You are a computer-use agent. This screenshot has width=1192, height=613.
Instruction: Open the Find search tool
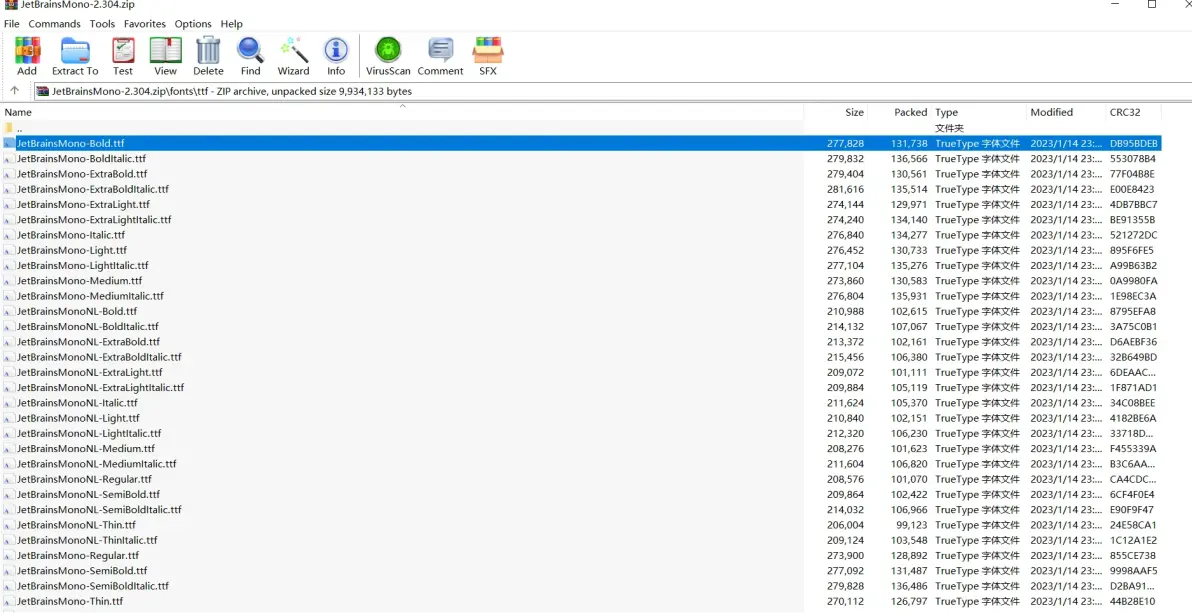coord(250,56)
